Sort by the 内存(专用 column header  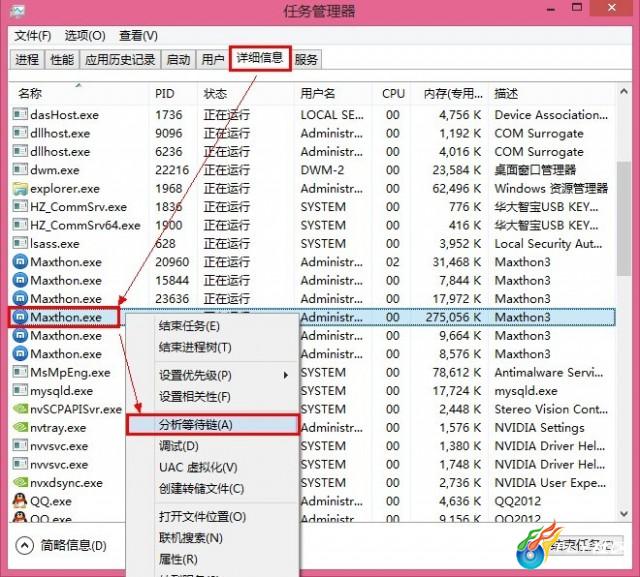tap(450, 94)
